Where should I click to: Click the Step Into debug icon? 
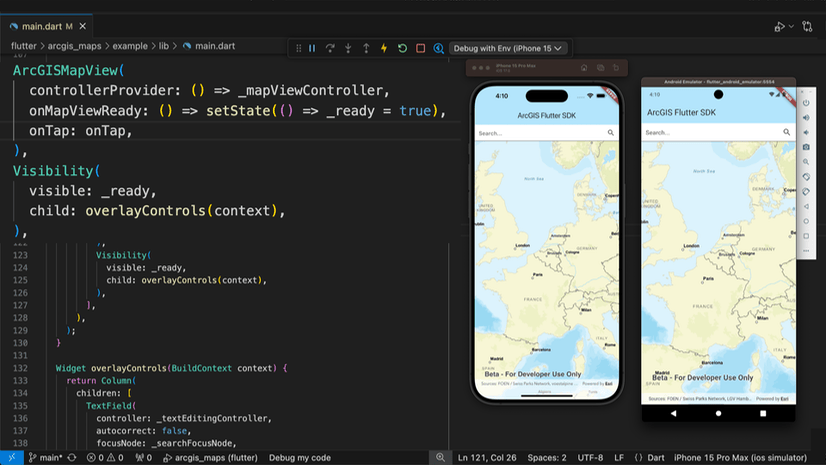coord(348,48)
